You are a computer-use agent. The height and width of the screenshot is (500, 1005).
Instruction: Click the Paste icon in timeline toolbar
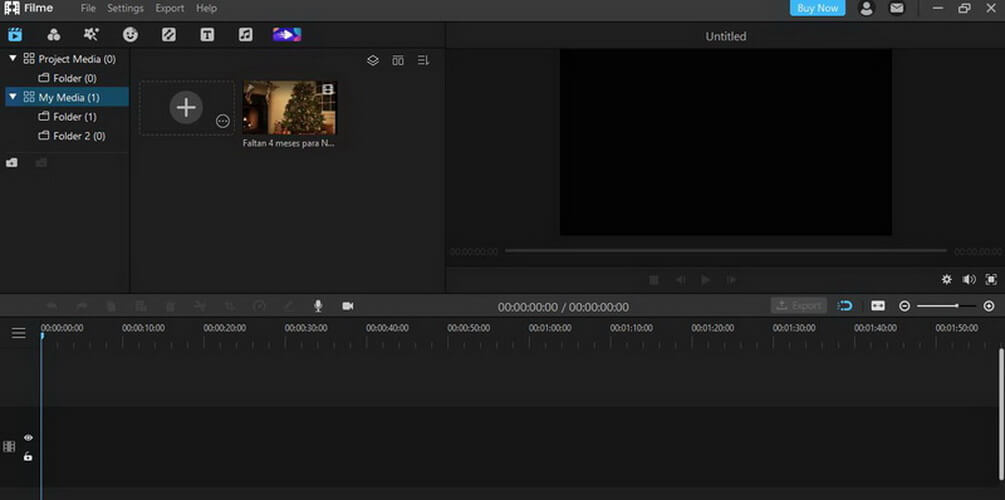[140, 306]
